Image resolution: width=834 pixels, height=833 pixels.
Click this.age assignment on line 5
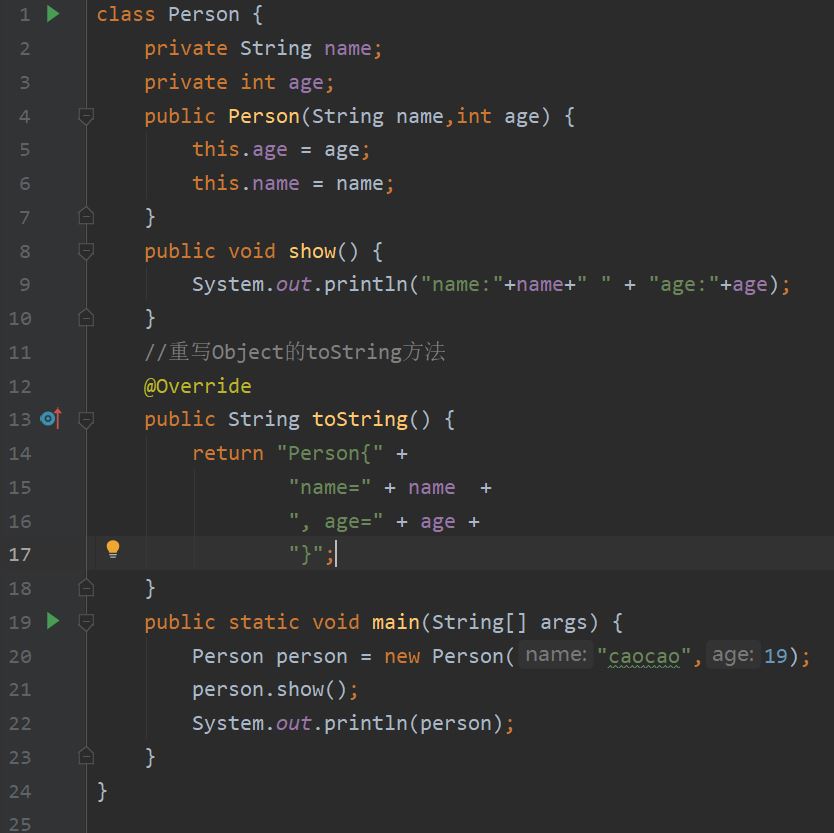281,150
